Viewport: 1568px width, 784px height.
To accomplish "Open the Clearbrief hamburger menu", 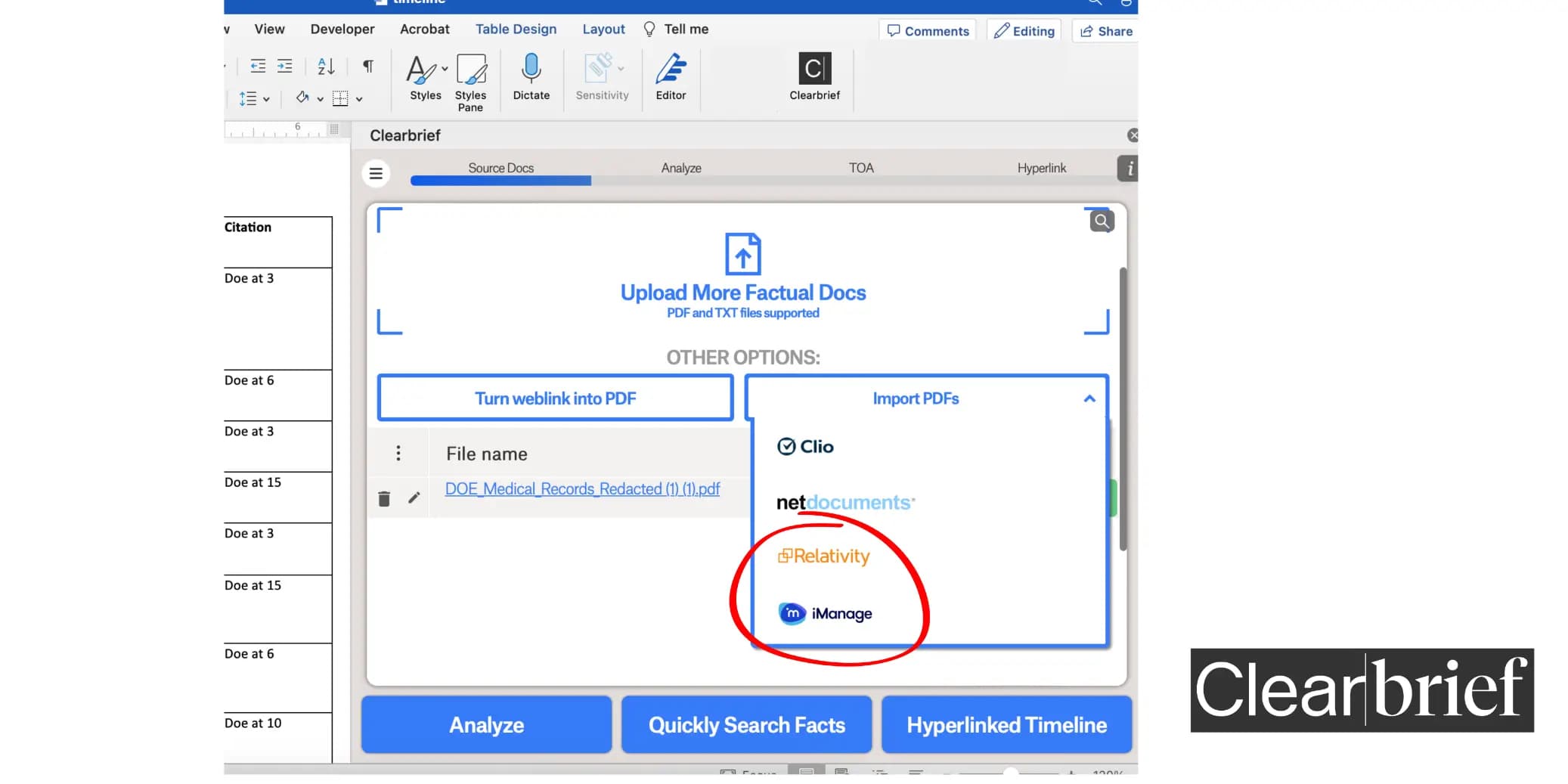I will (x=376, y=173).
